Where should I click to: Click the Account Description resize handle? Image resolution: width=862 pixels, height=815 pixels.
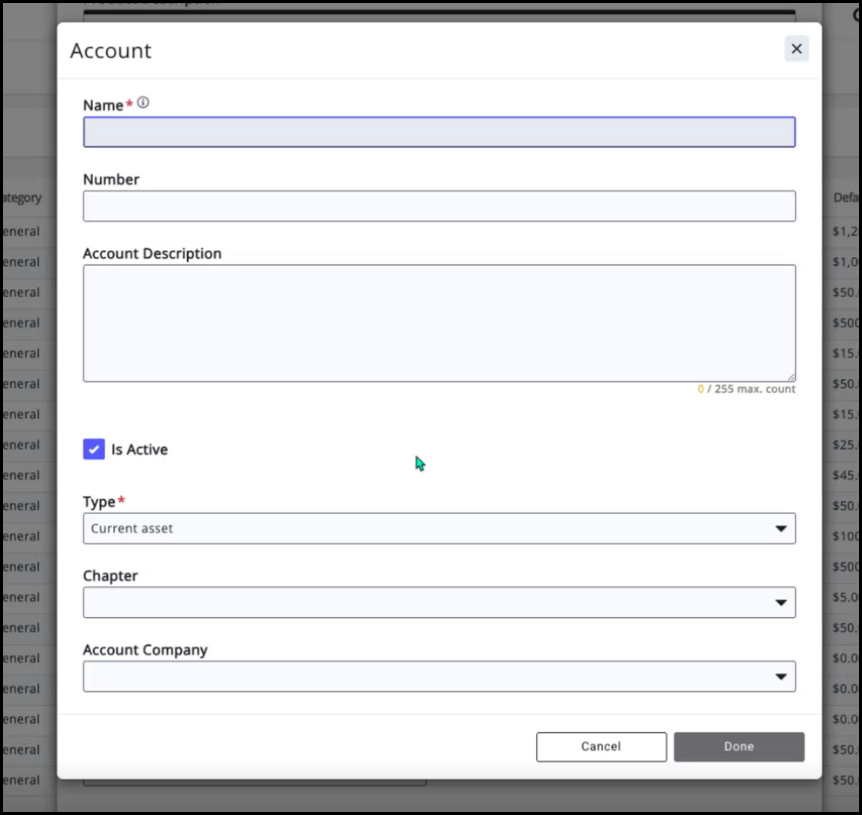tap(790, 376)
